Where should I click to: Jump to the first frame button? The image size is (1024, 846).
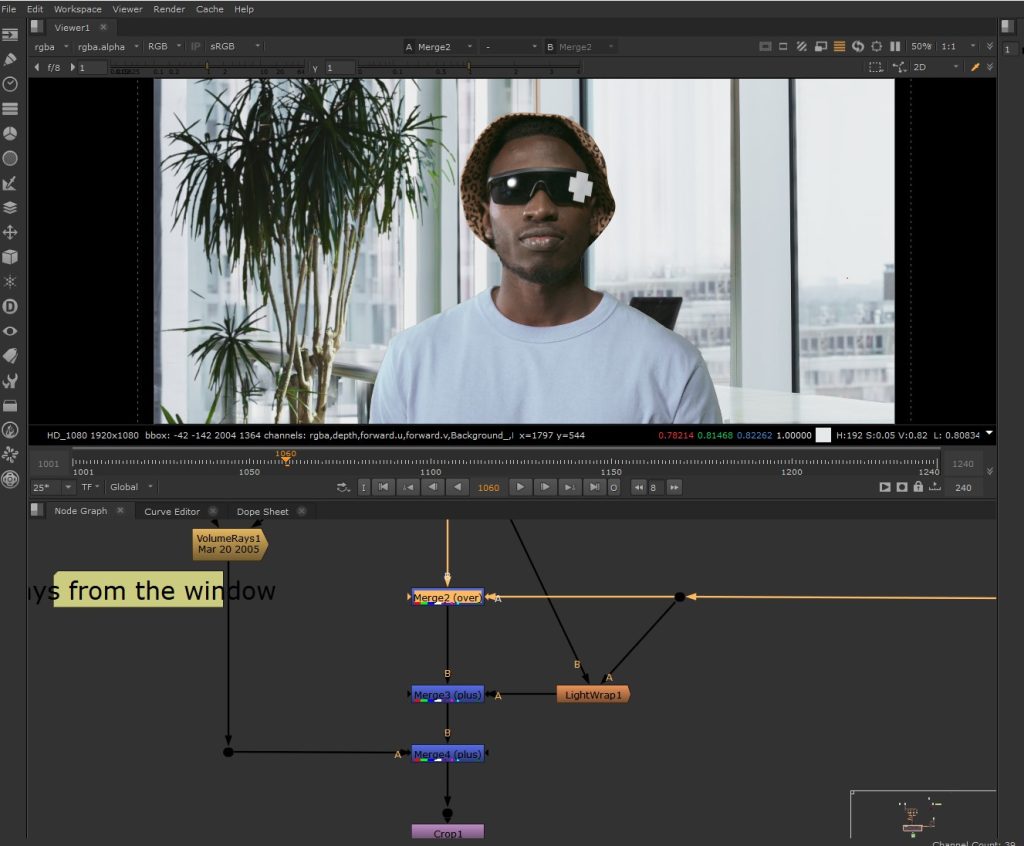tap(383, 487)
